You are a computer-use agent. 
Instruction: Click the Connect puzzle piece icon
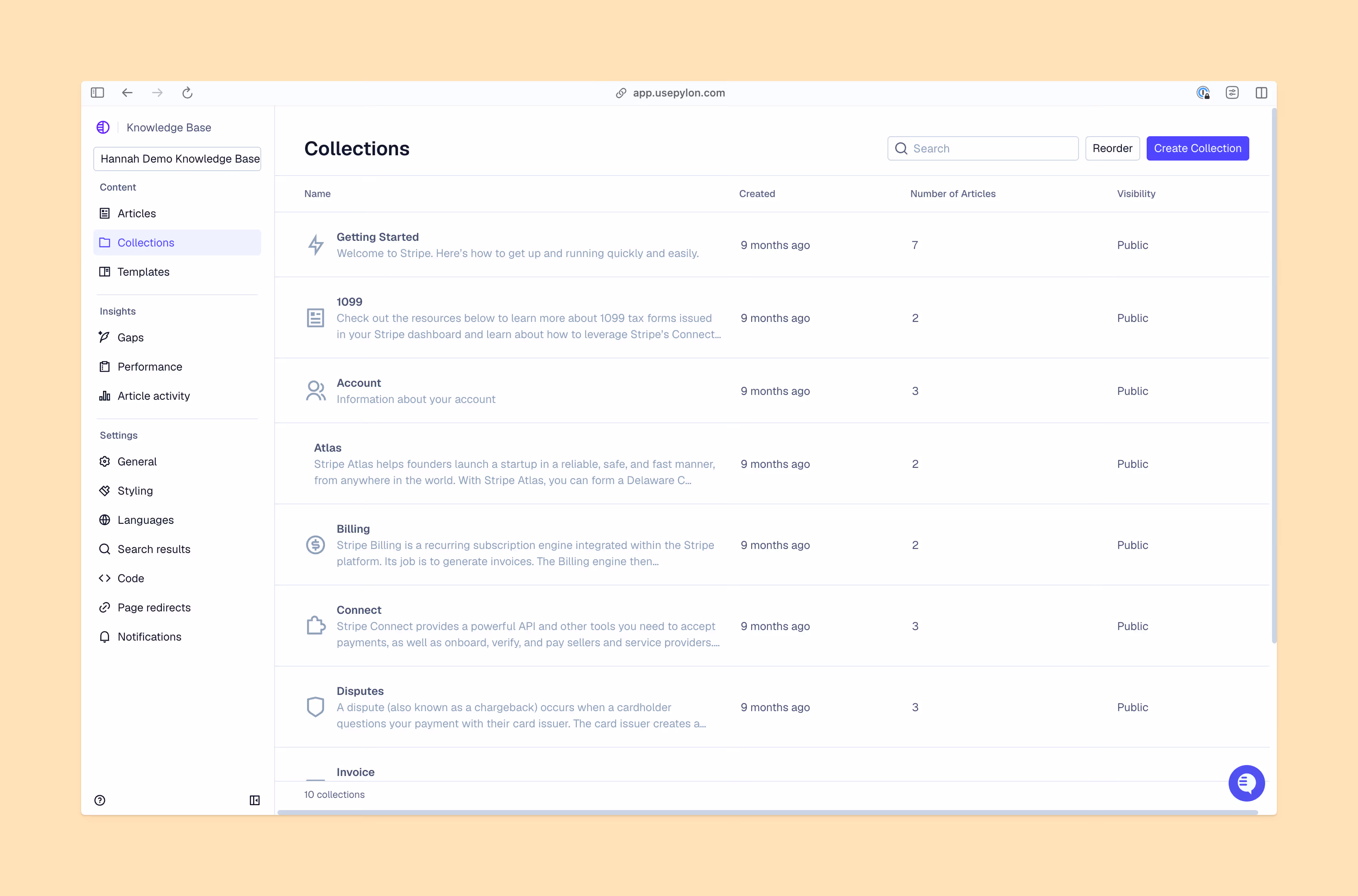[x=316, y=626]
